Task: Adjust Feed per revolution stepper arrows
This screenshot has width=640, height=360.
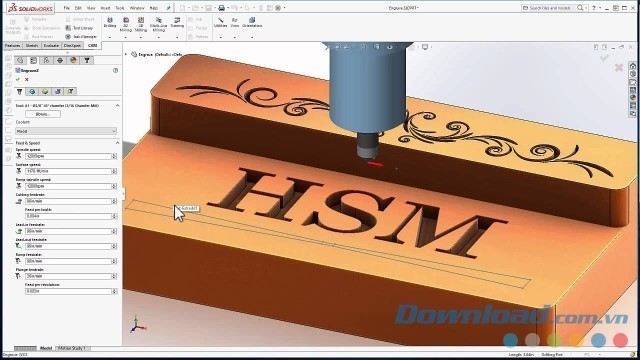Action: [x=114, y=291]
